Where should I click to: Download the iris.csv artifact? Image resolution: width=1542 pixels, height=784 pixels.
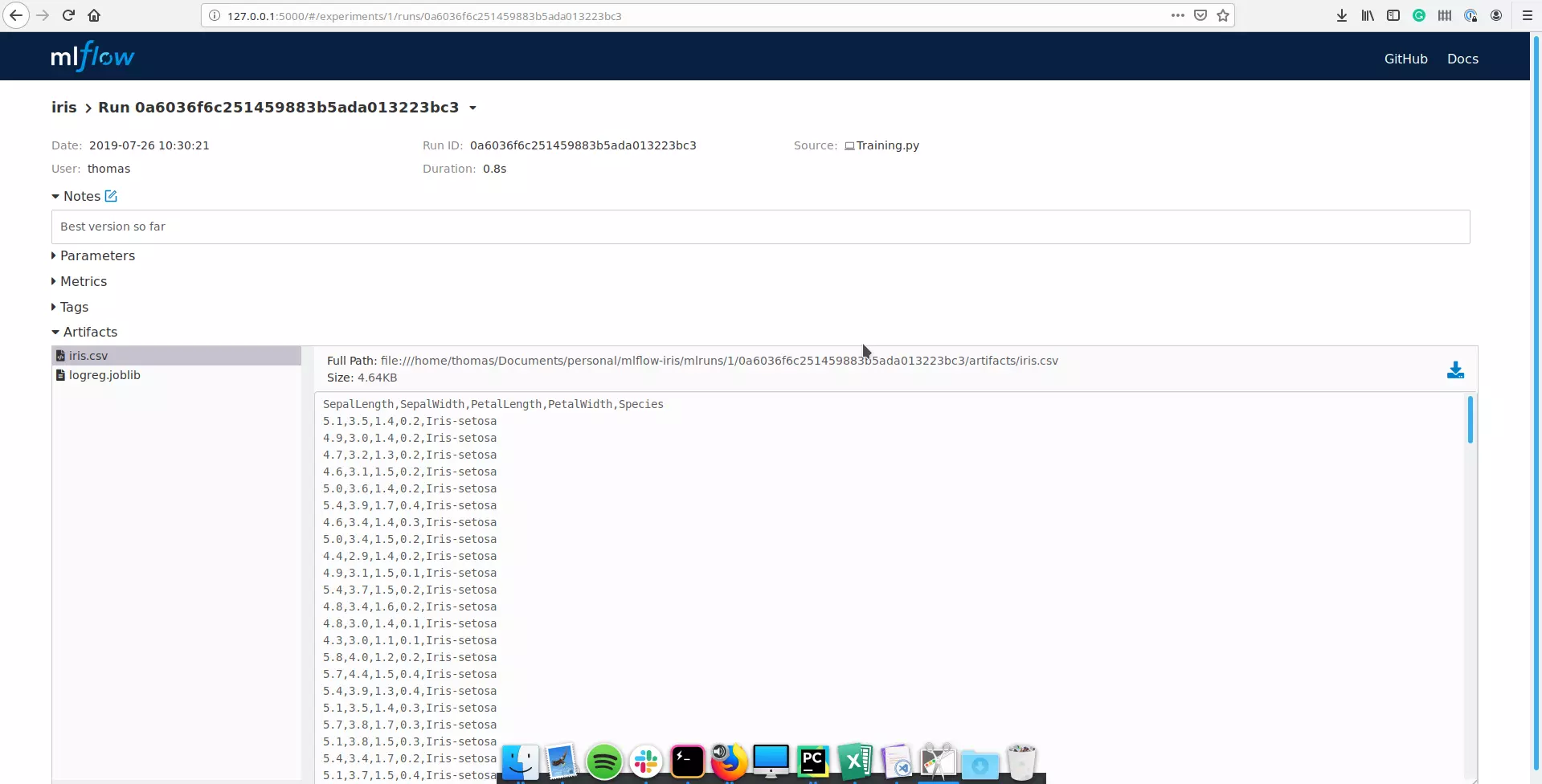click(1454, 370)
